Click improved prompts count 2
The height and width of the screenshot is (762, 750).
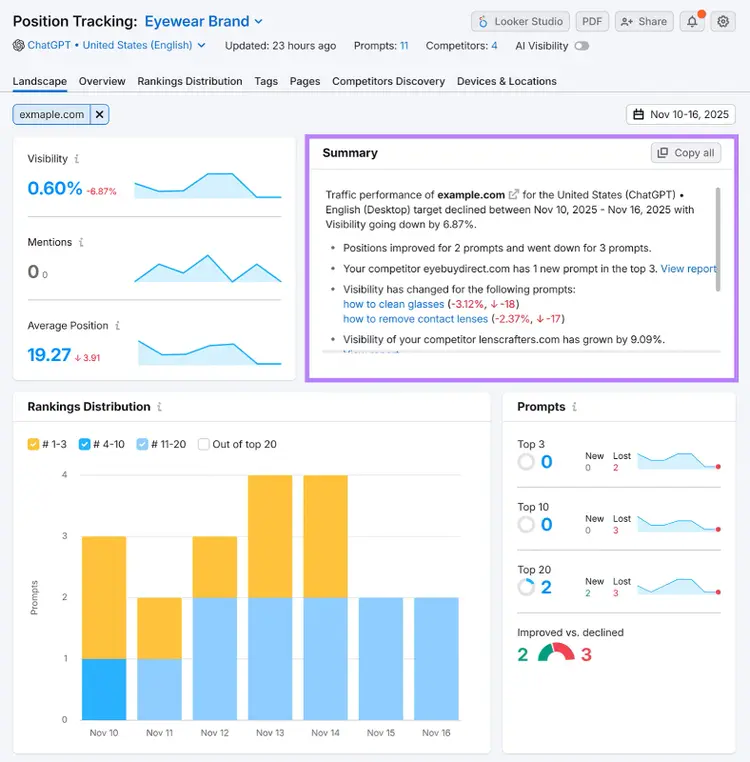coord(523,655)
